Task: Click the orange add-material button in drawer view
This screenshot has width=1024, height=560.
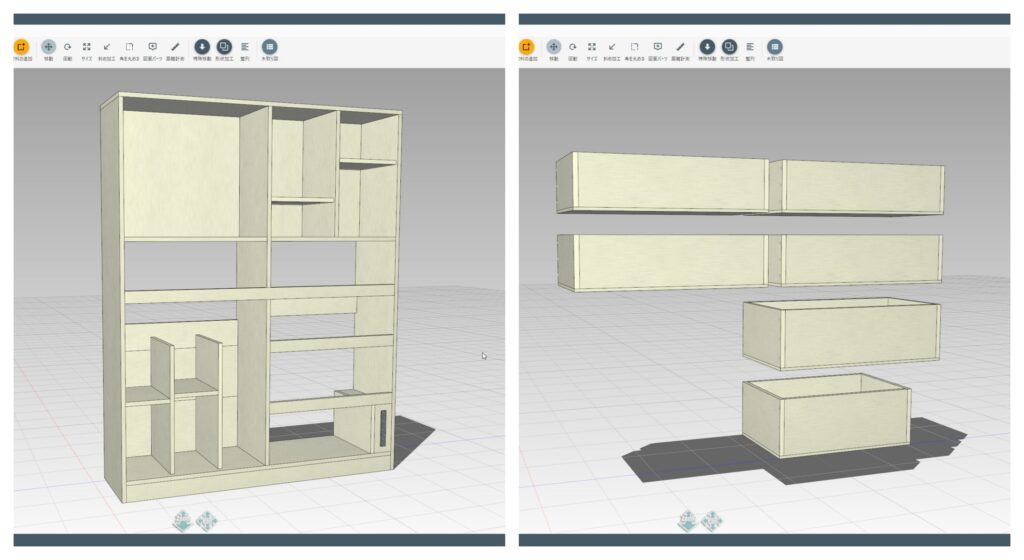Action: 527,47
